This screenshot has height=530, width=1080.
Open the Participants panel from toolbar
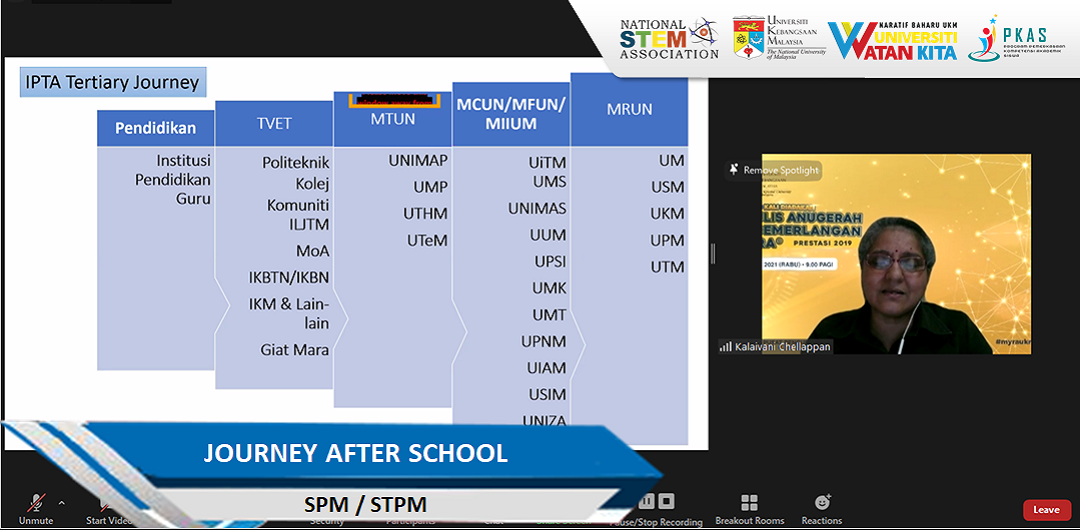410,519
